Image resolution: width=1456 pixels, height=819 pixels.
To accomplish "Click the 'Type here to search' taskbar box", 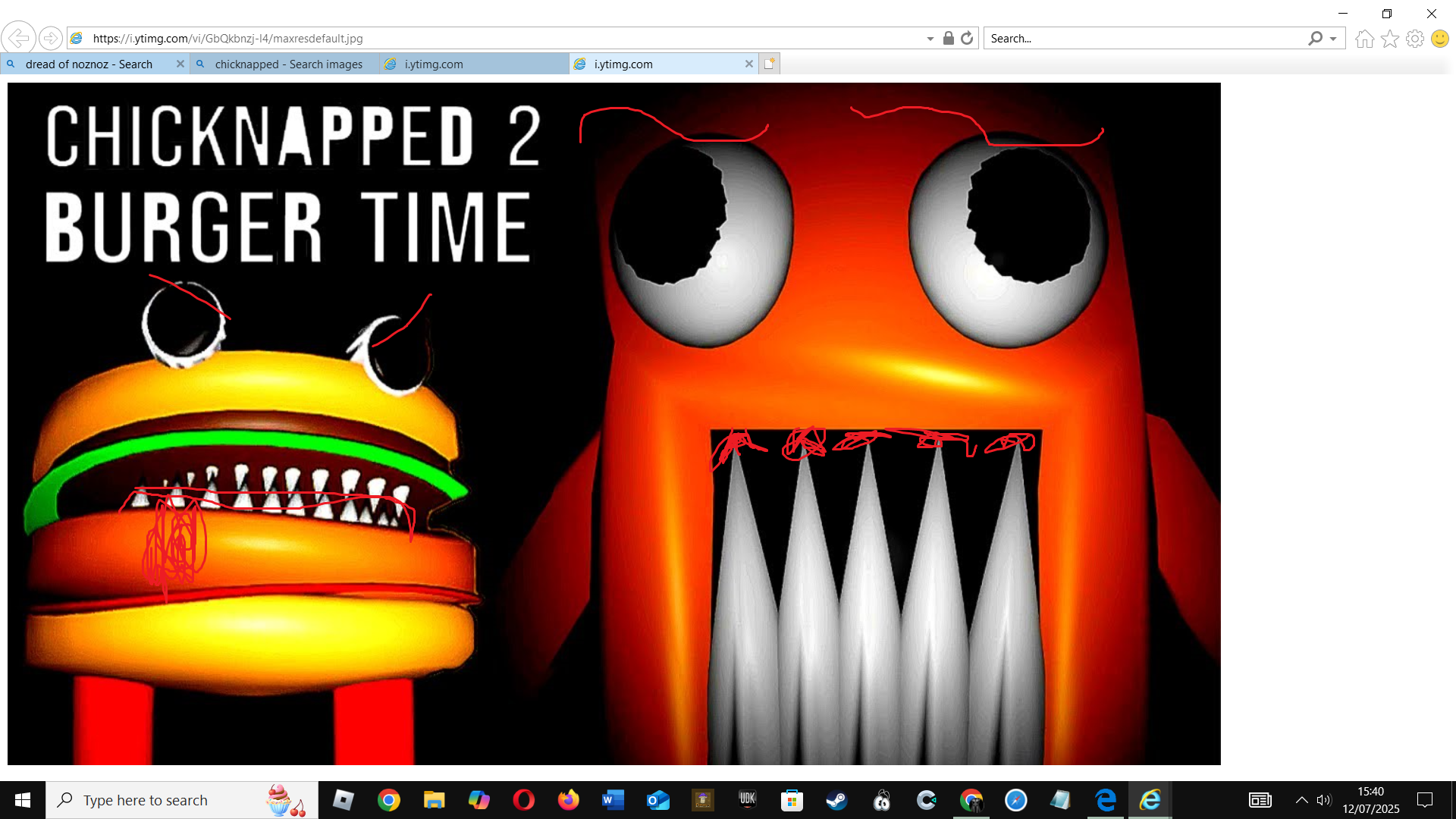I will point(182,800).
